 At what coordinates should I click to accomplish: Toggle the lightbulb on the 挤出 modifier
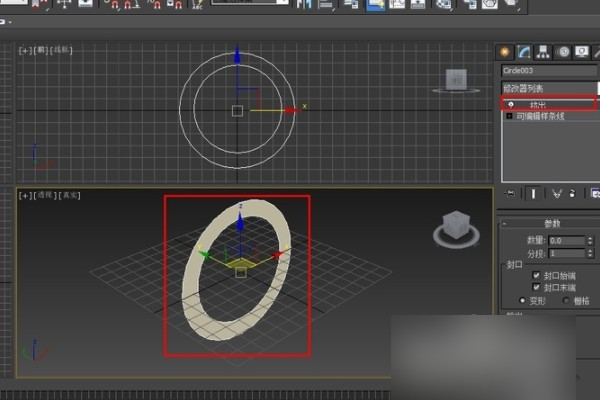pyautogui.click(x=511, y=104)
